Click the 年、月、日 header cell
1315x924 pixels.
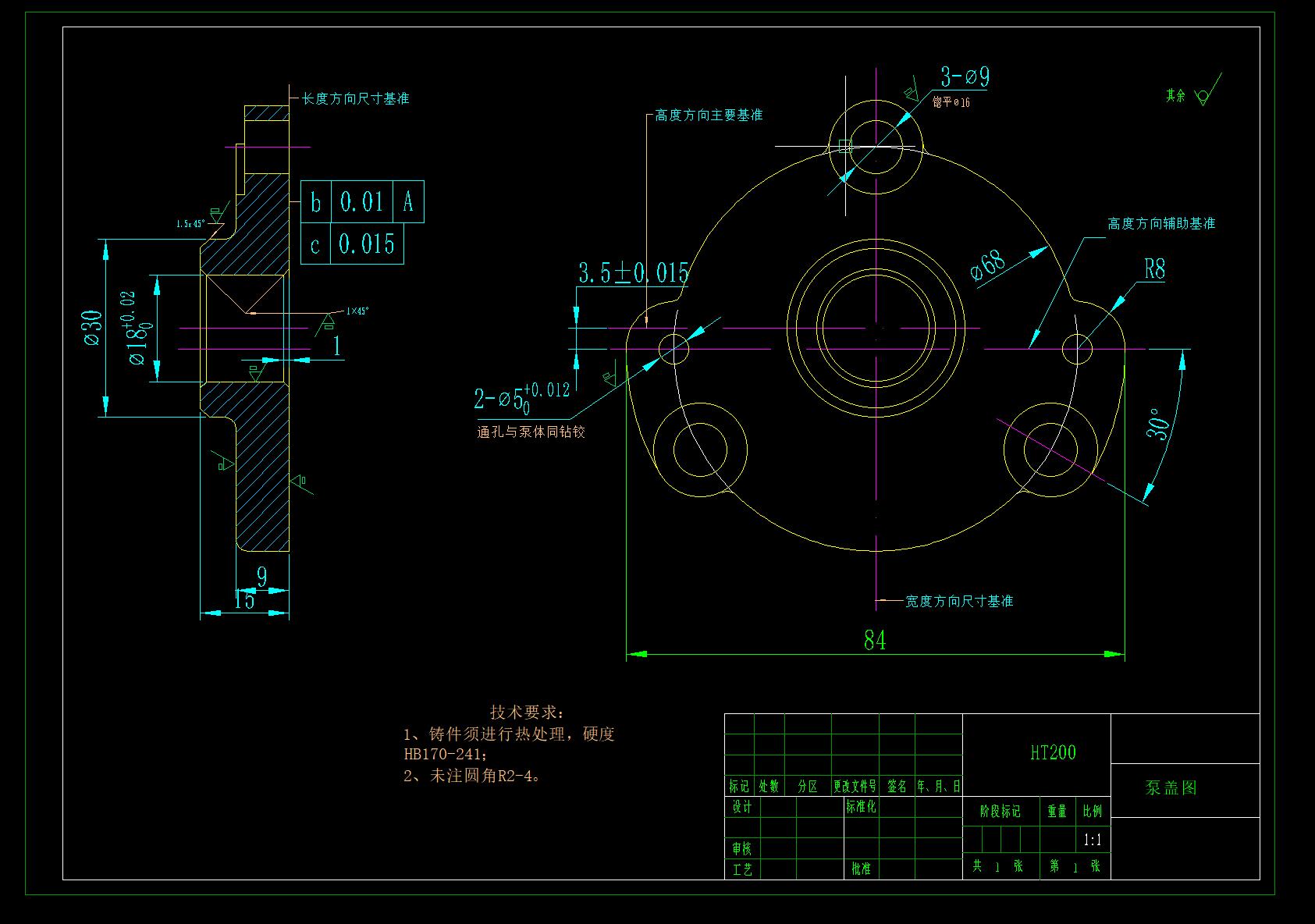pyautogui.click(x=939, y=787)
